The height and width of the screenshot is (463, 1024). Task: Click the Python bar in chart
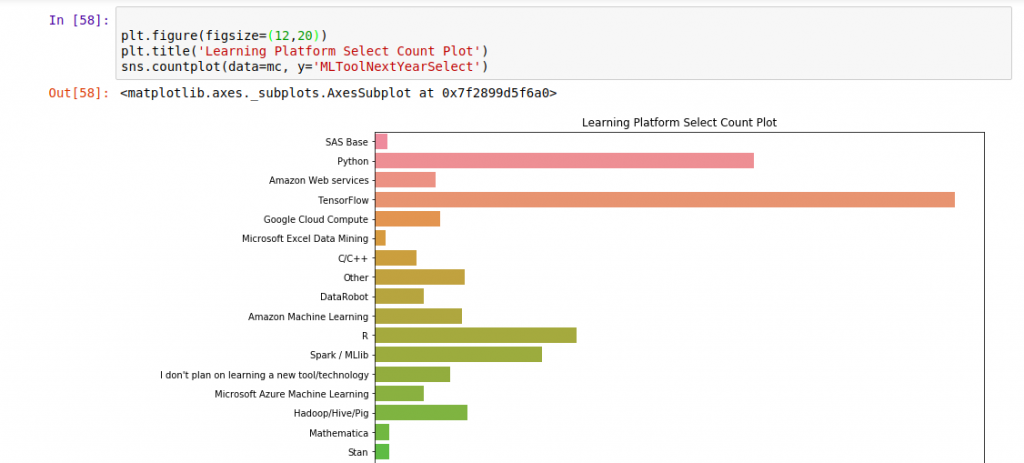(564, 161)
